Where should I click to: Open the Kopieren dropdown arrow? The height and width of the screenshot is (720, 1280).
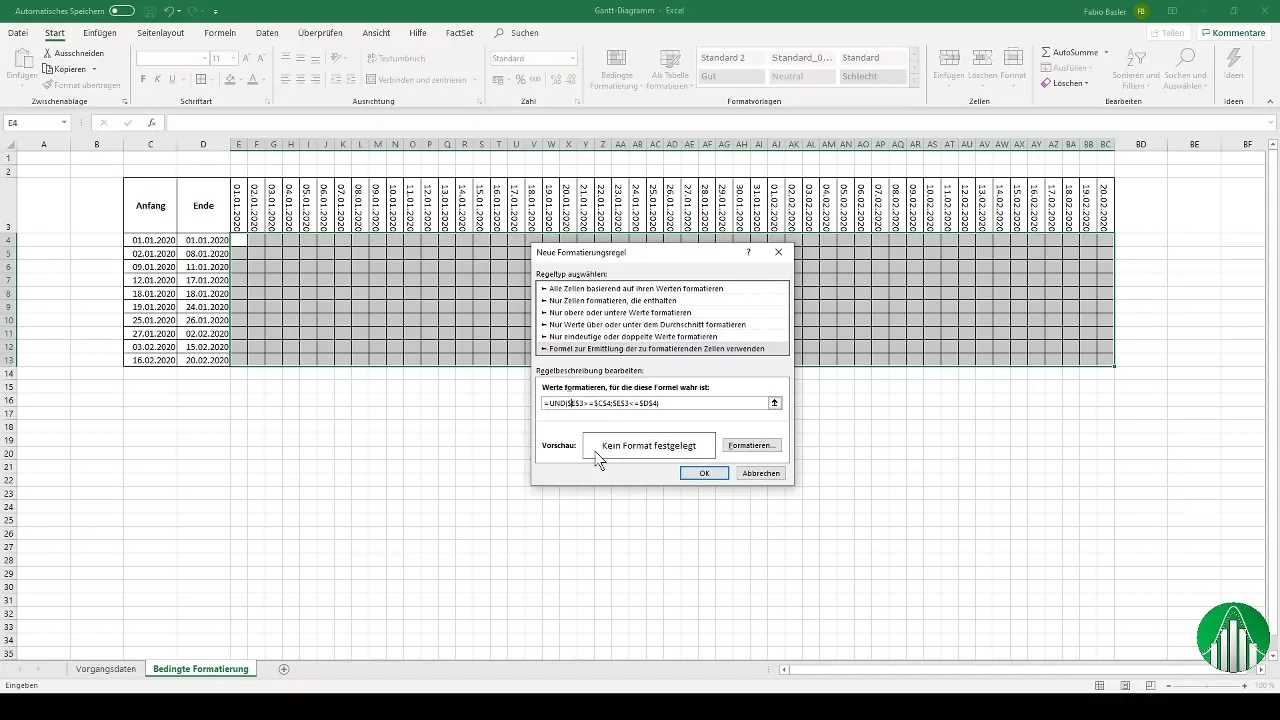(94, 69)
